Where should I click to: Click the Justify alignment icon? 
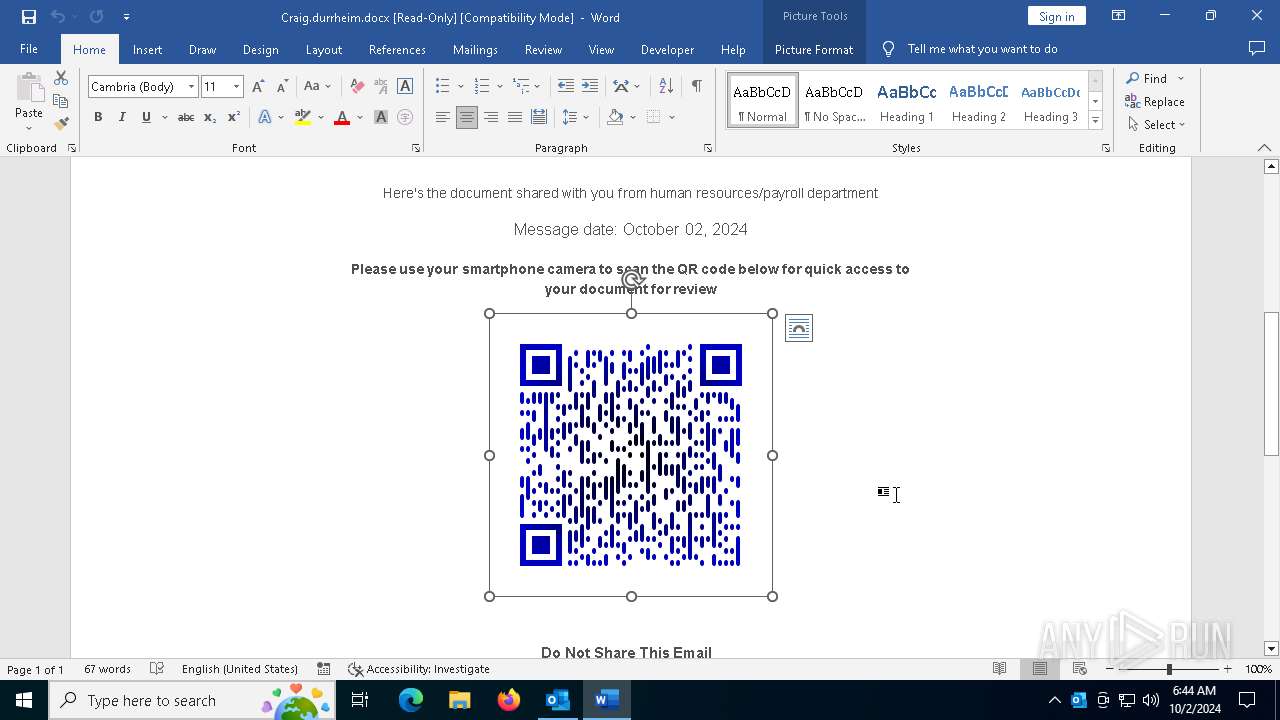point(514,117)
